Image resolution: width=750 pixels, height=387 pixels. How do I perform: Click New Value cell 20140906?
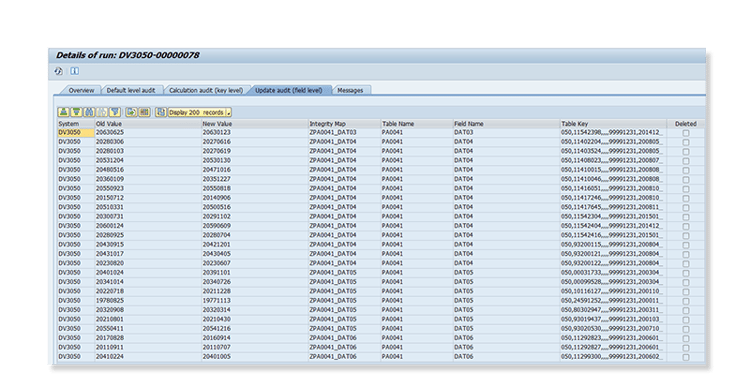[x=254, y=198]
